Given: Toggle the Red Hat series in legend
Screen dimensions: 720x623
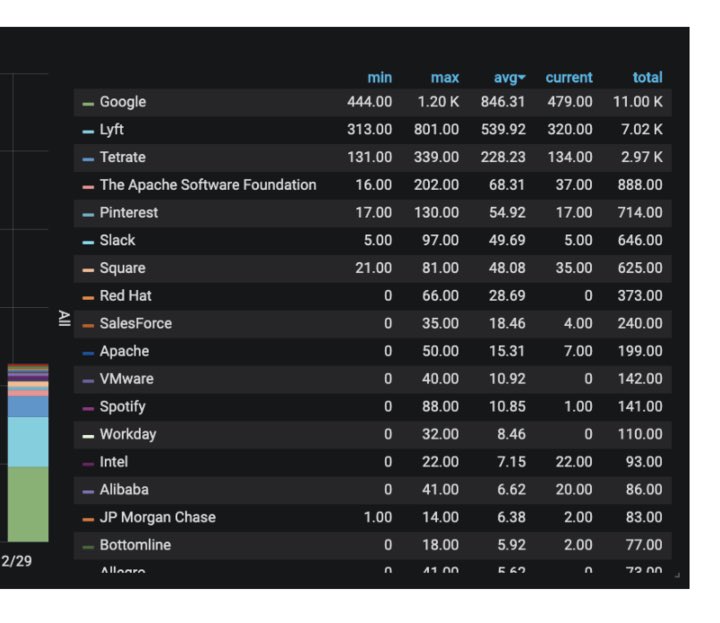Looking at the screenshot, I should click(125, 296).
